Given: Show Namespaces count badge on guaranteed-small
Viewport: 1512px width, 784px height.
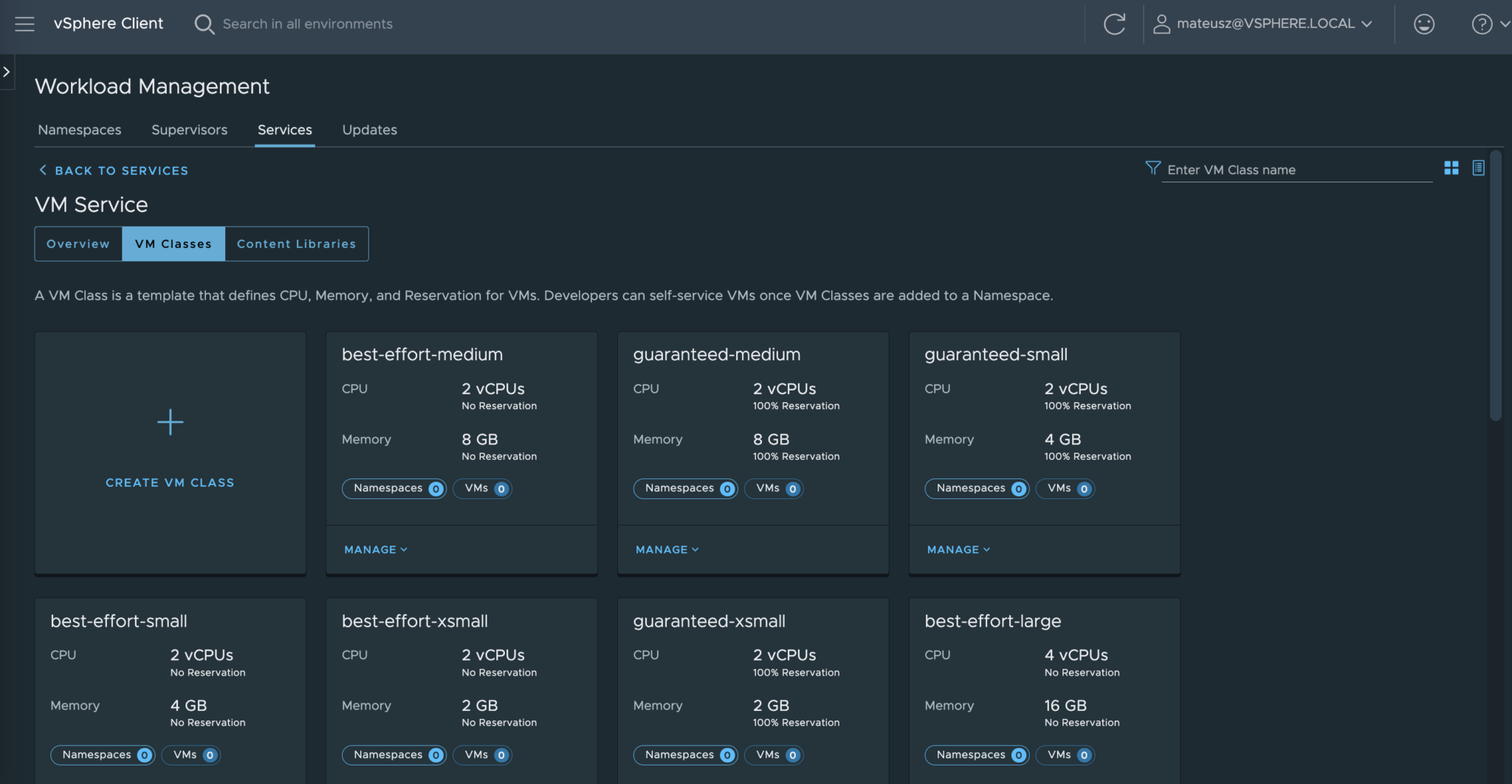Looking at the screenshot, I should pos(976,488).
